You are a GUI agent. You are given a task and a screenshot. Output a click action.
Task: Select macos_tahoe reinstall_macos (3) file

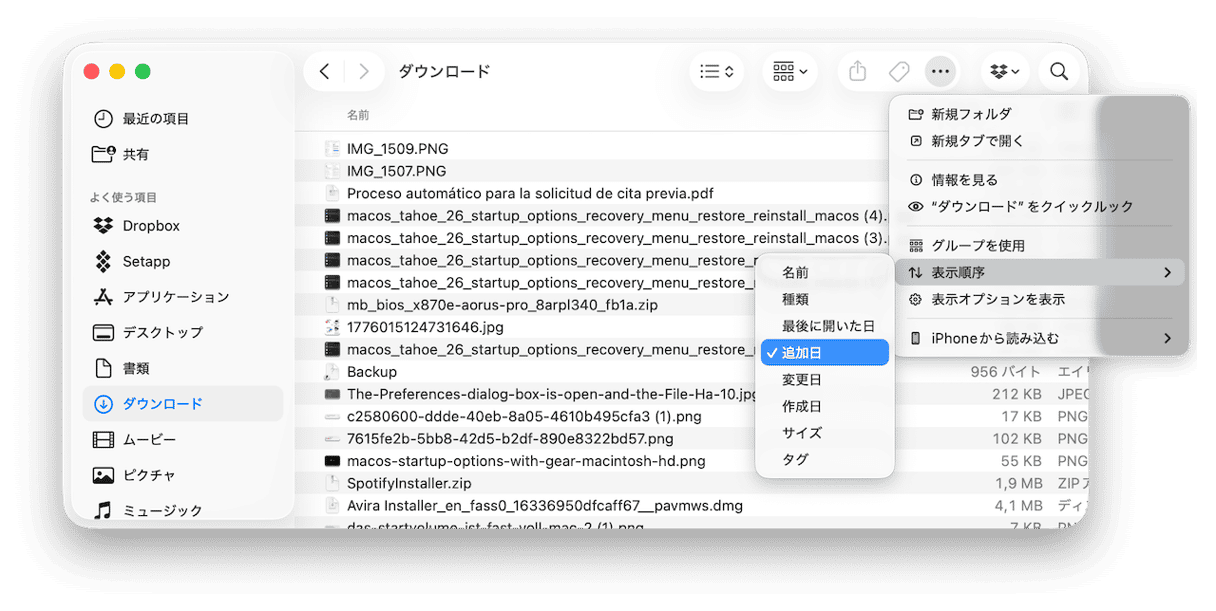[617, 238]
